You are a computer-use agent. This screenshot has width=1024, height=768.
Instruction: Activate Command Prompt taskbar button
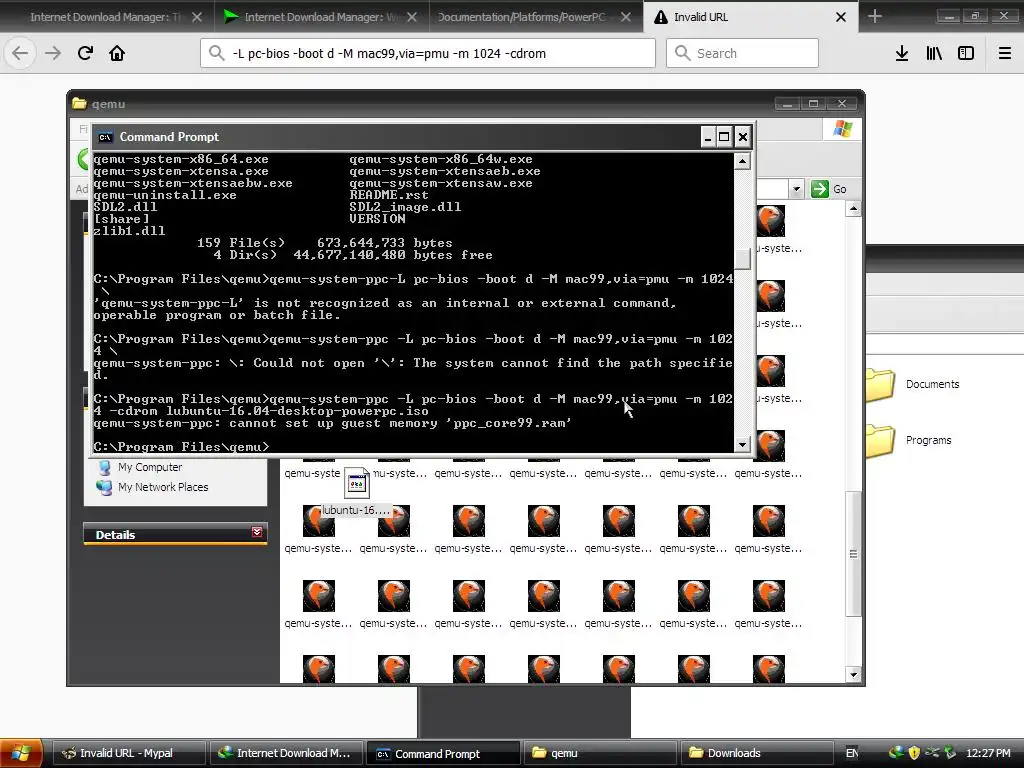pos(443,753)
